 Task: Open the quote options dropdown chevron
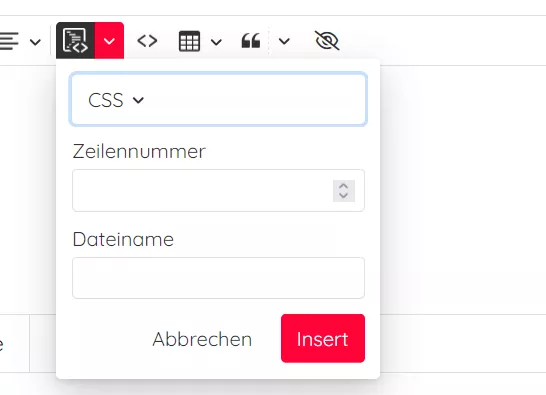click(284, 41)
